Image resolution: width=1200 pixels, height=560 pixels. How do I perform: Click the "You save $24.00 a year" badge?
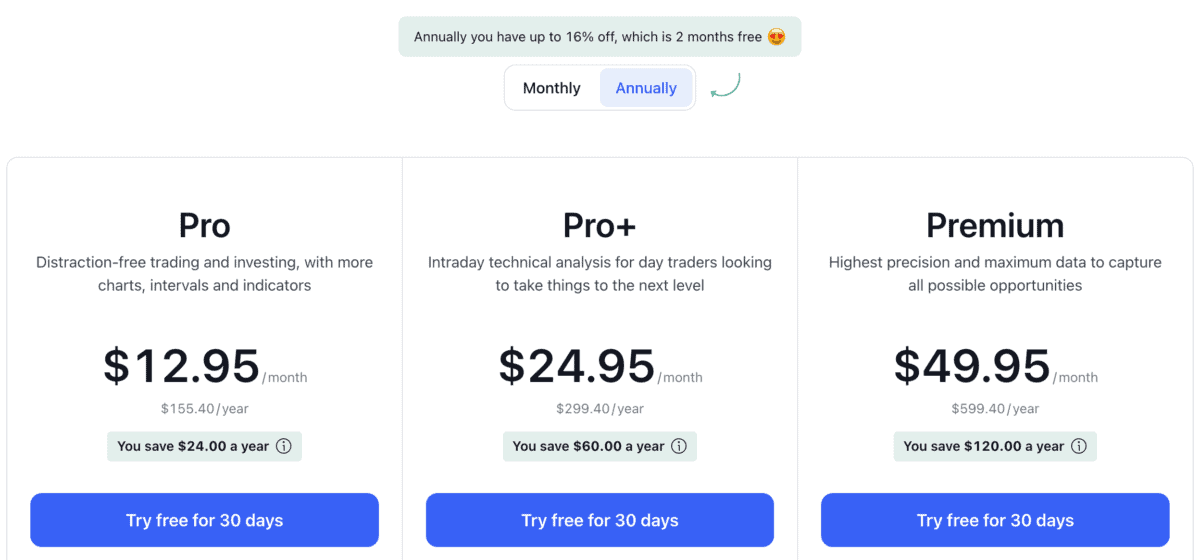(193, 446)
